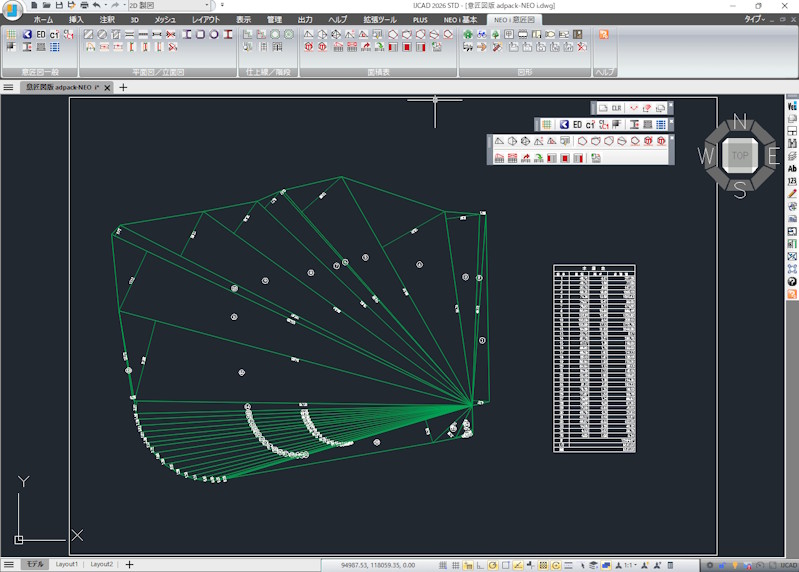Click the orange help icon in ヘルプ panel
The height and width of the screenshot is (572, 799).
pyautogui.click(x=604, y=34)
